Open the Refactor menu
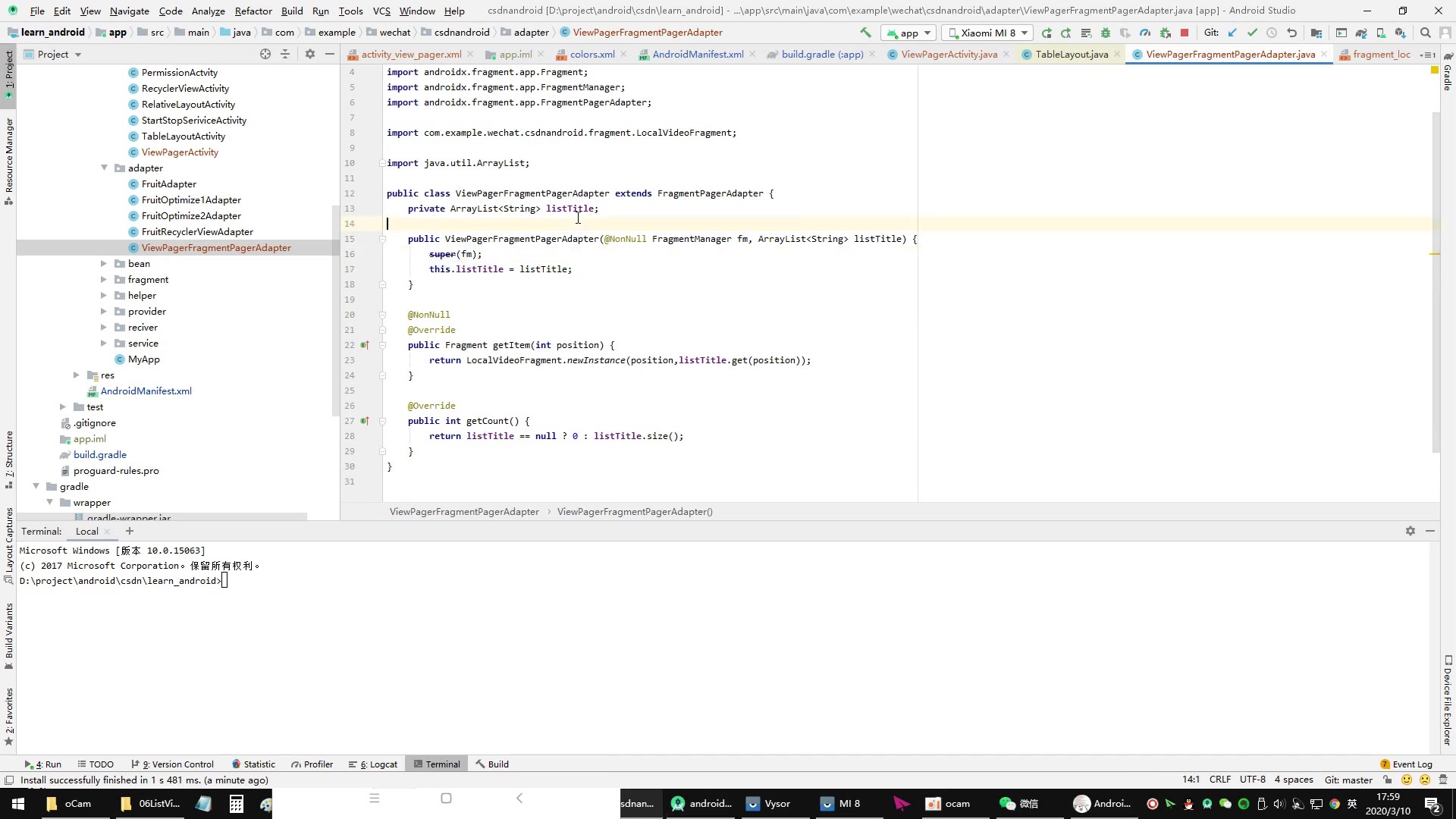 click(253, 11)
